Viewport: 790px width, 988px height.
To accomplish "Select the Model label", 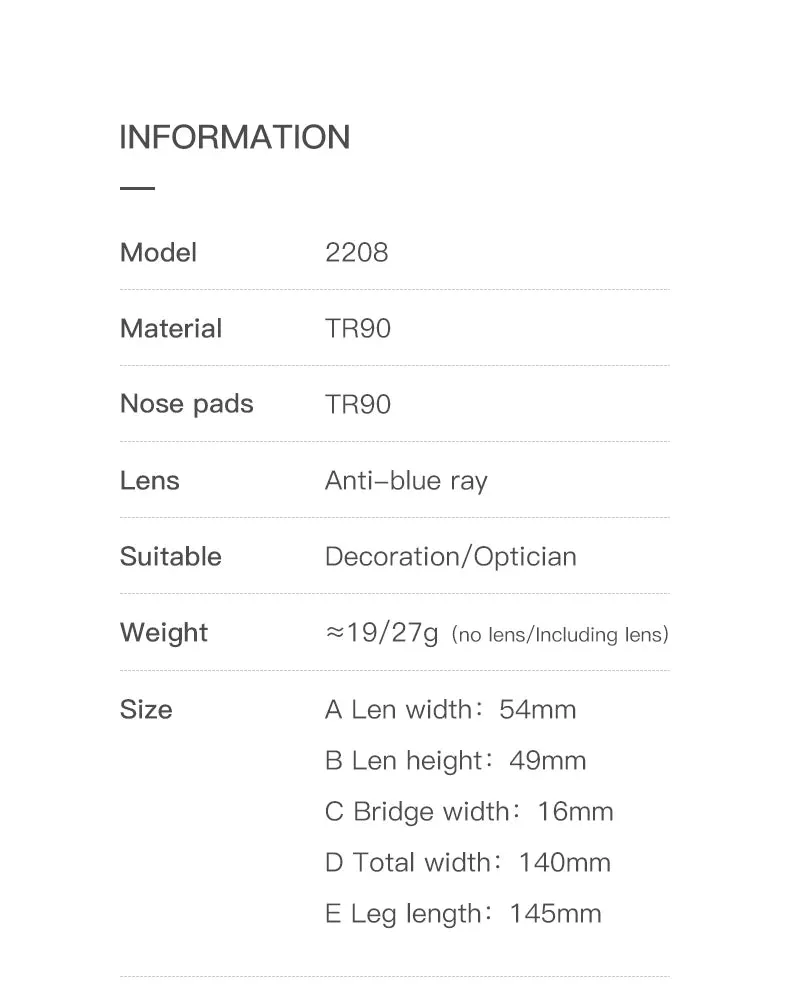I will pyautogui.click(x=159, y=253).
